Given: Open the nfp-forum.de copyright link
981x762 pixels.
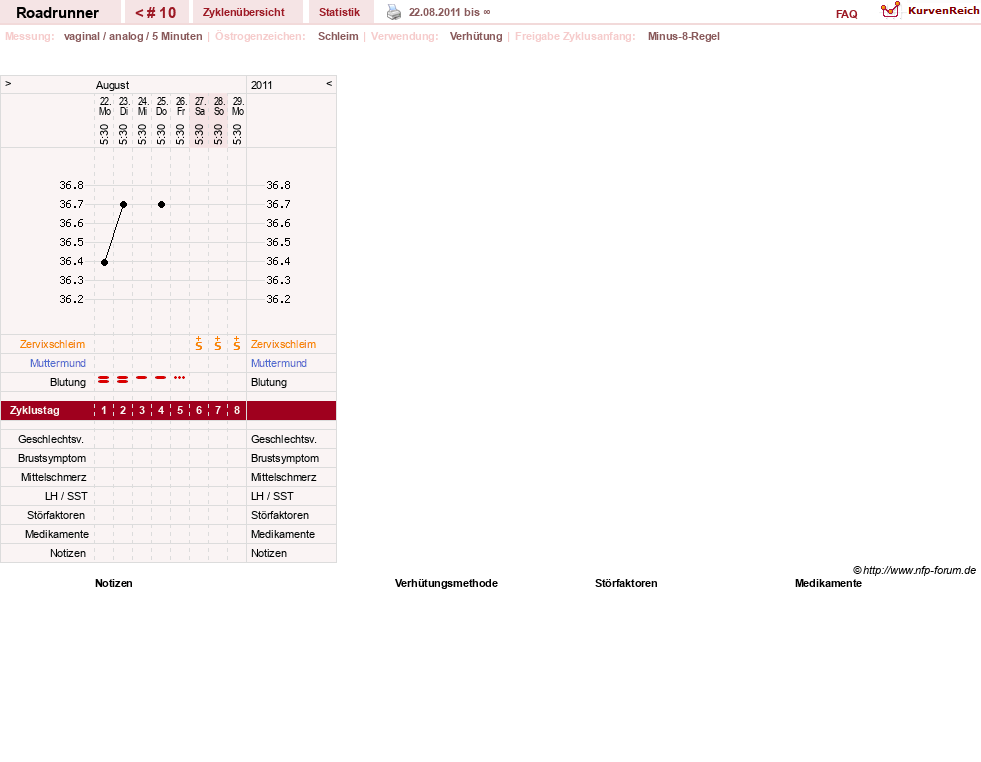Looking at the screenshot, I should (x=914, y=570).
